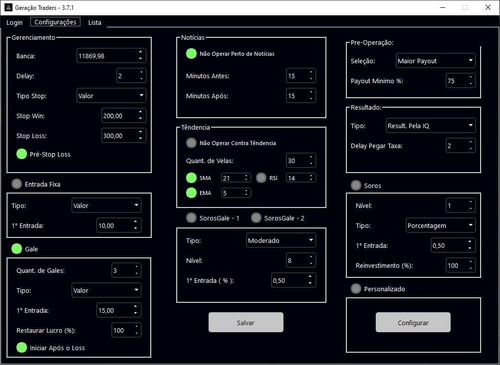Toggle Não Operar Perto de Notícias
This screenshot has width=500, height=365.
(x=191, y=54)
